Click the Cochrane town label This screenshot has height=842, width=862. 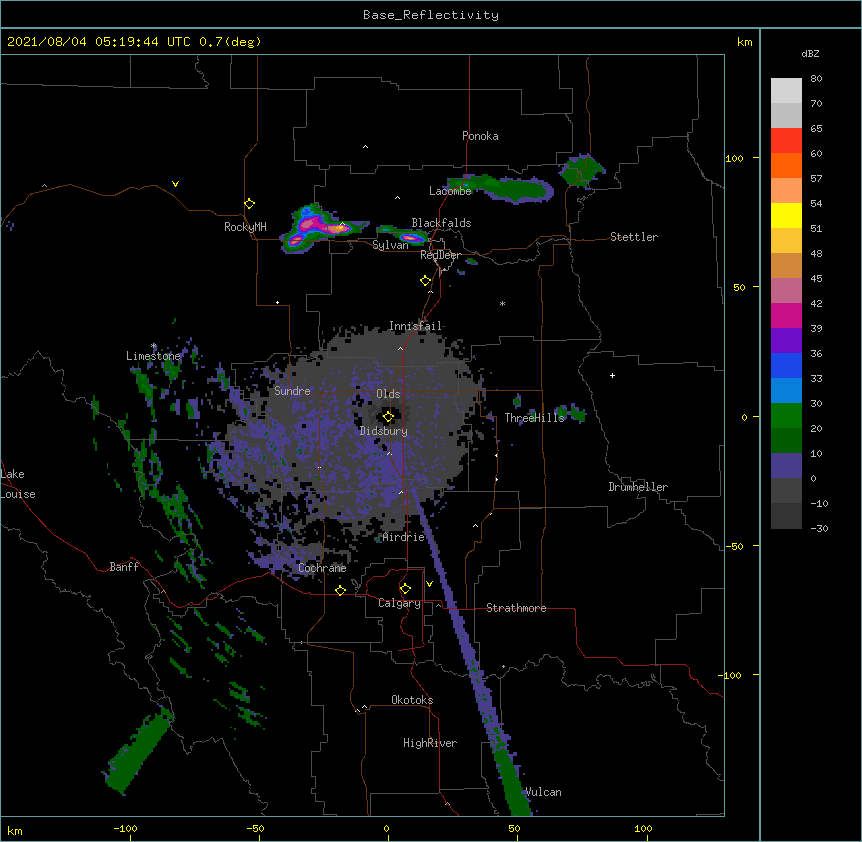point(322,568)
